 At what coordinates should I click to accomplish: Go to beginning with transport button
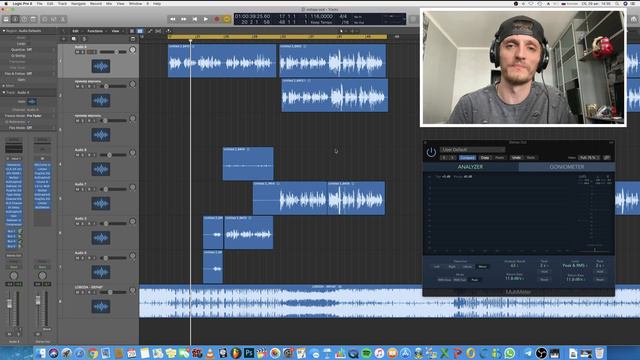195,19
